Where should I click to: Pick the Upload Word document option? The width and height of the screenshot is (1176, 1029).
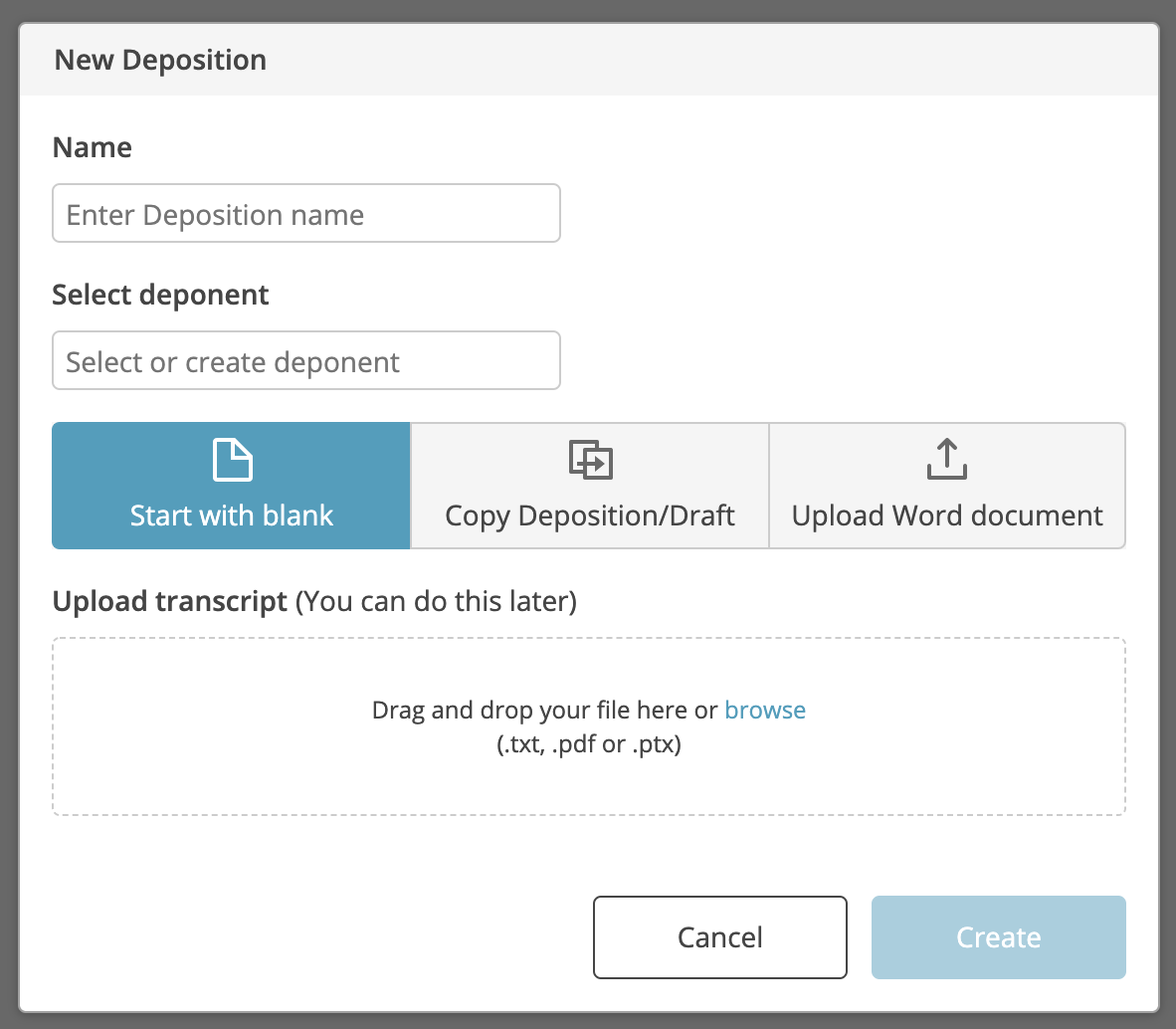[947, 486]
